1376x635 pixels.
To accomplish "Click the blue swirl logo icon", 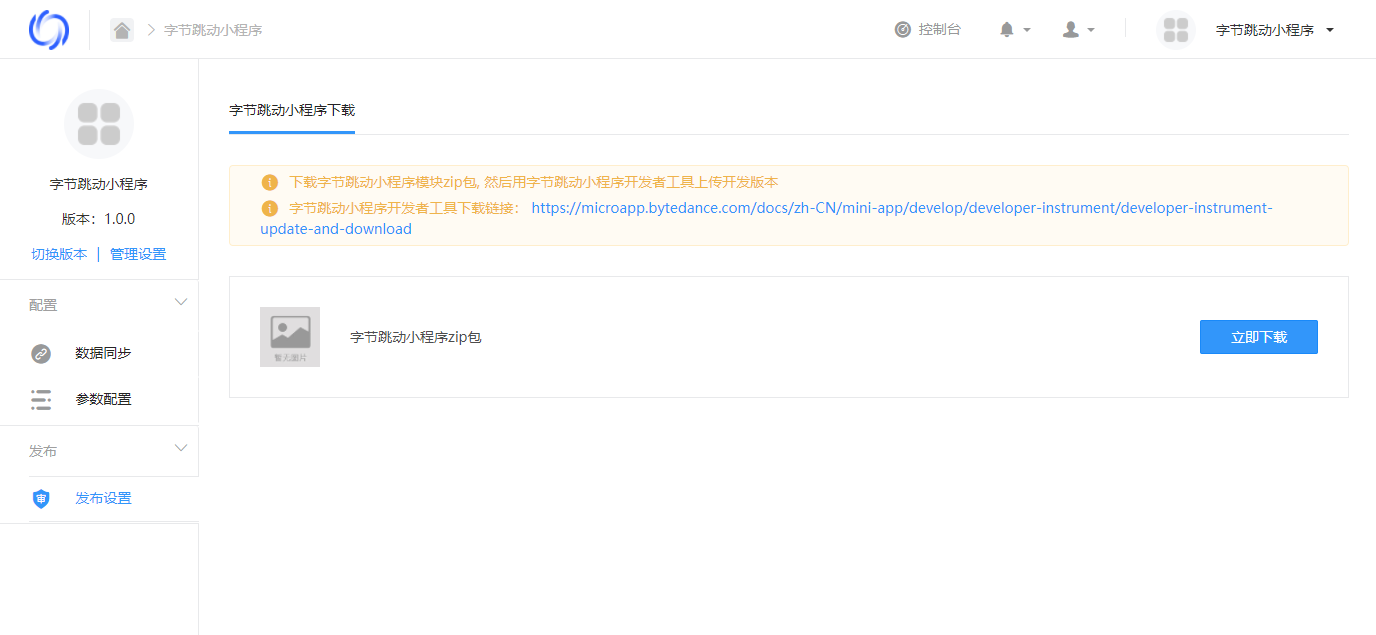I will click(x=49, y=29).
